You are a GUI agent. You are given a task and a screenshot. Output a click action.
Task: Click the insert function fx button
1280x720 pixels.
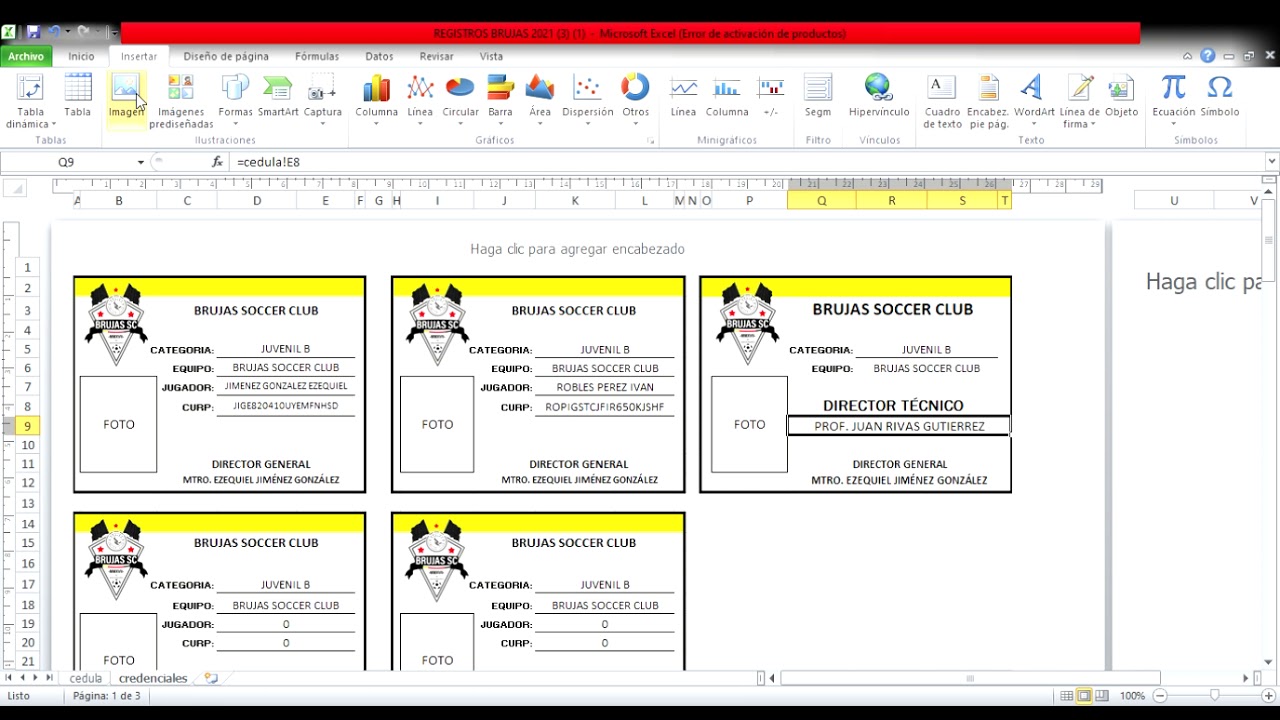(217, 162)
